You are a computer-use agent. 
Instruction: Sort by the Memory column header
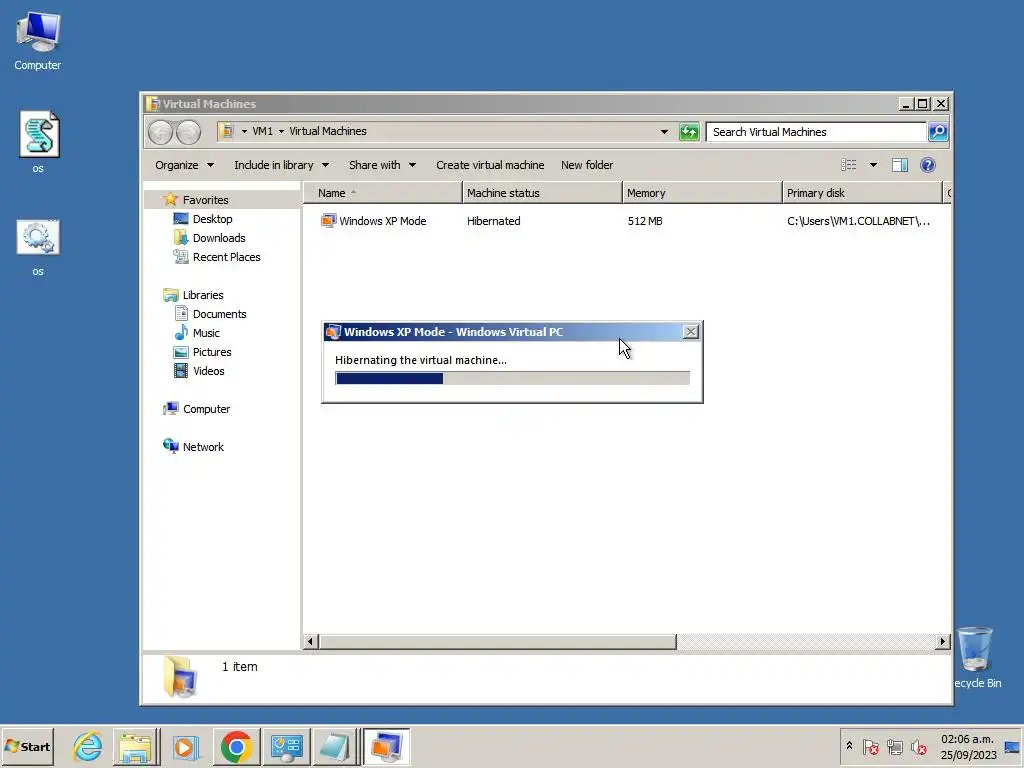click(702, 193)
